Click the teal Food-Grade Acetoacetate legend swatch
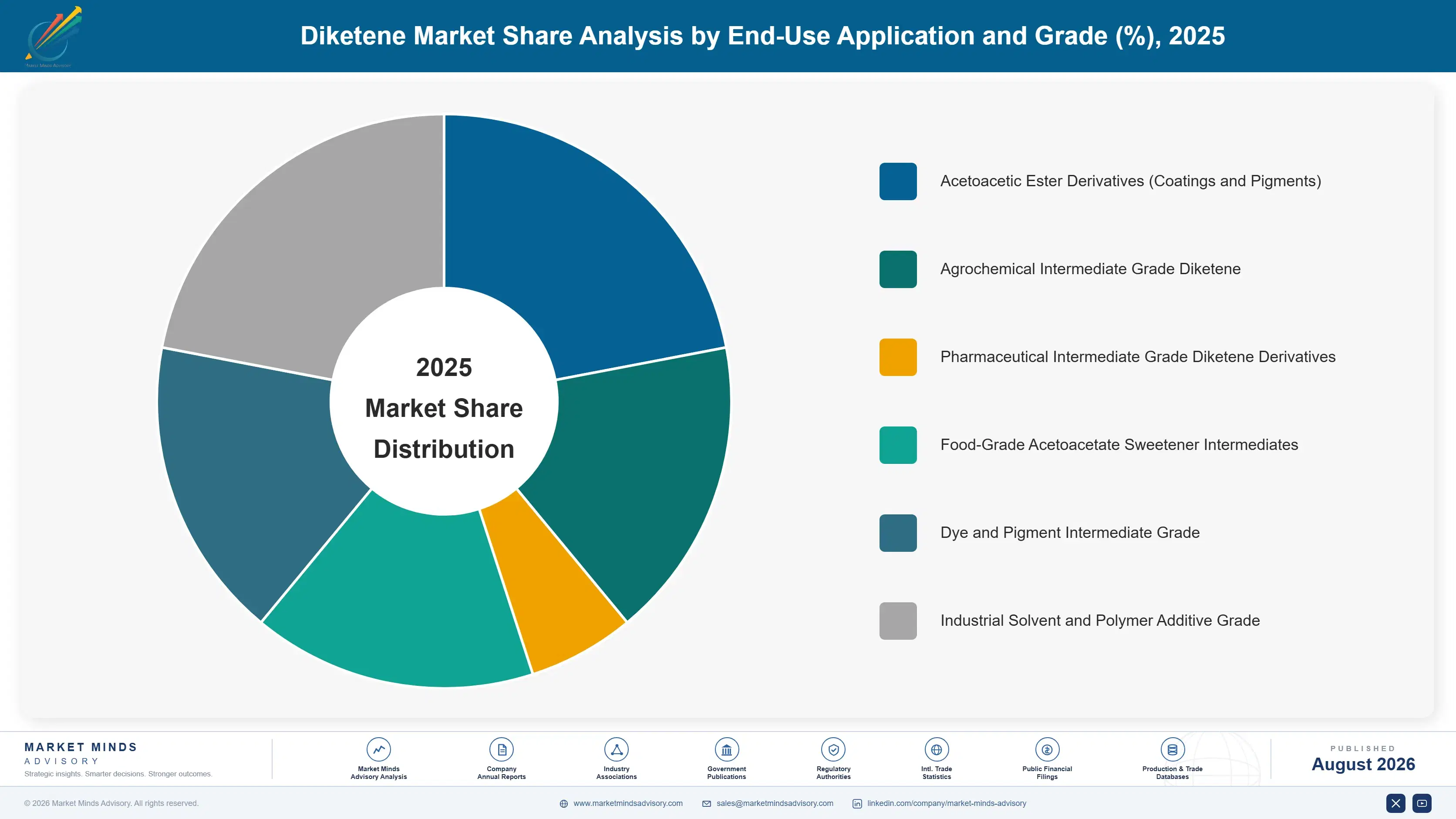Viewport: 1456px width, 819px height. pos(897,445)
